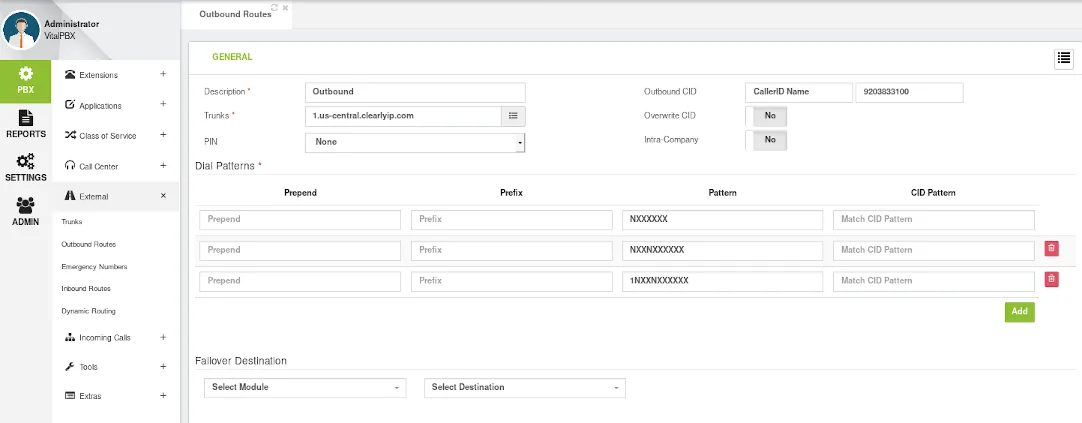Open the PBX module icon

(26, 73)
